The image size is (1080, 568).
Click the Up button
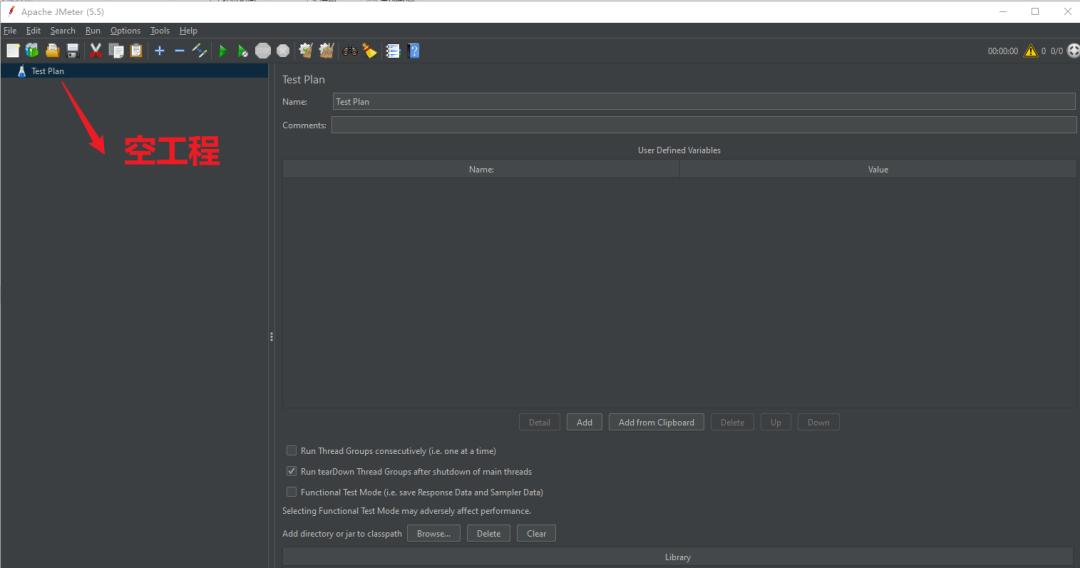coord(776,422)
